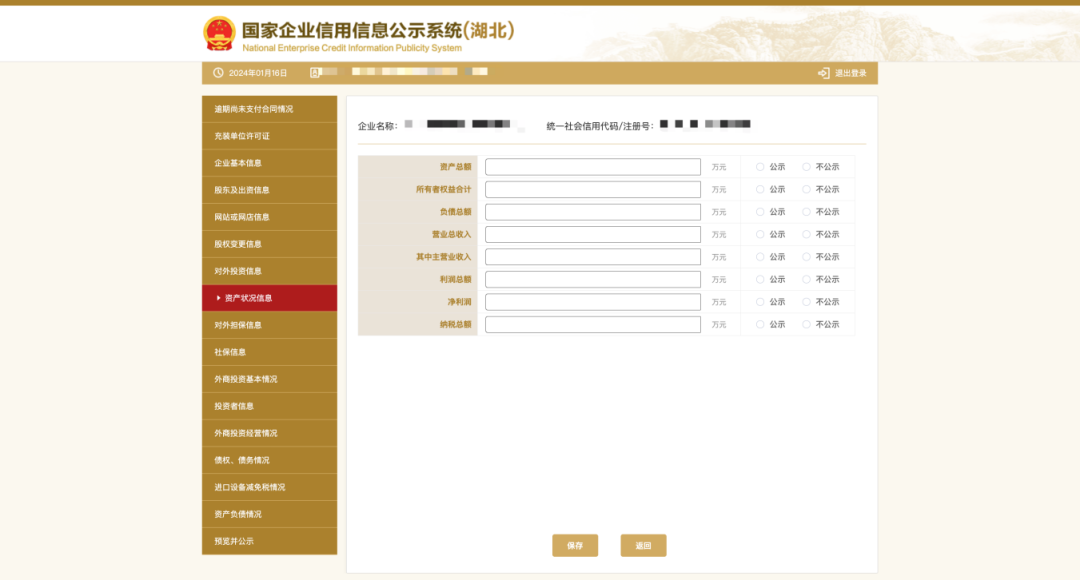Select 公示 for 净利润

tap(760, 302)
